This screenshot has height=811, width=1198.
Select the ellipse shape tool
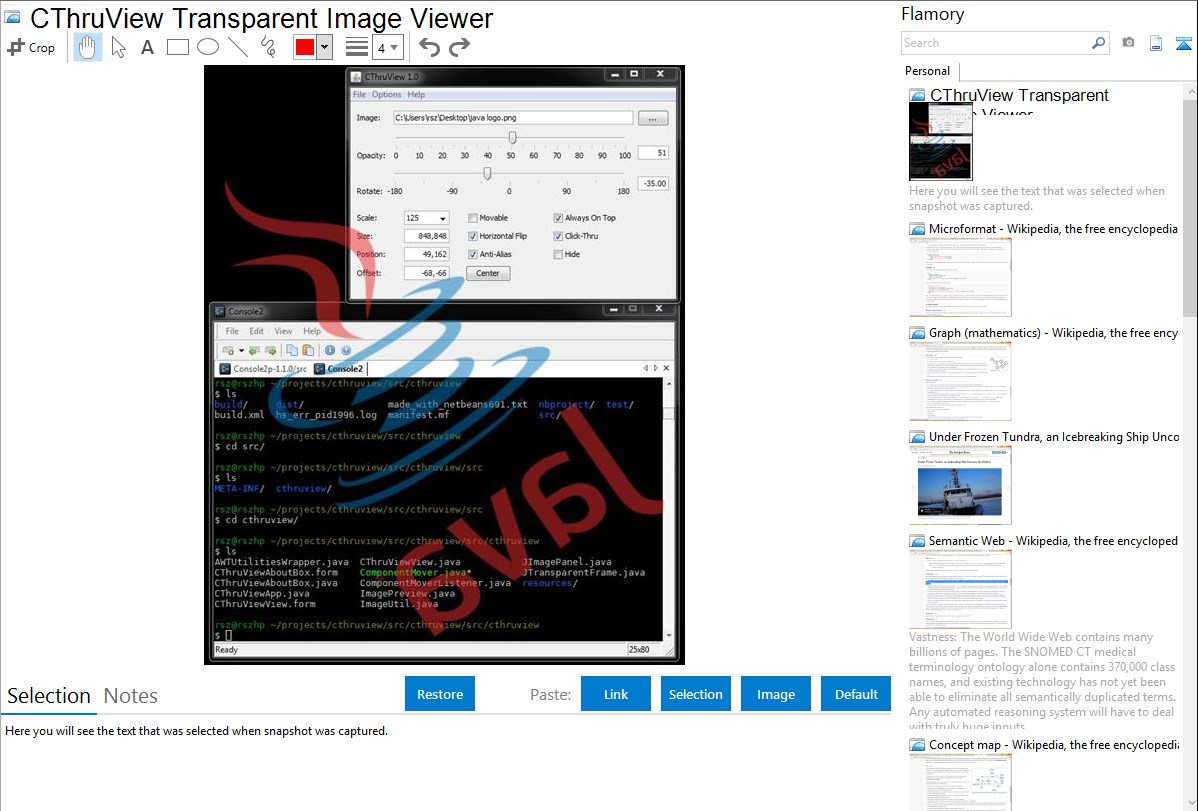click(x=208, y=47)
